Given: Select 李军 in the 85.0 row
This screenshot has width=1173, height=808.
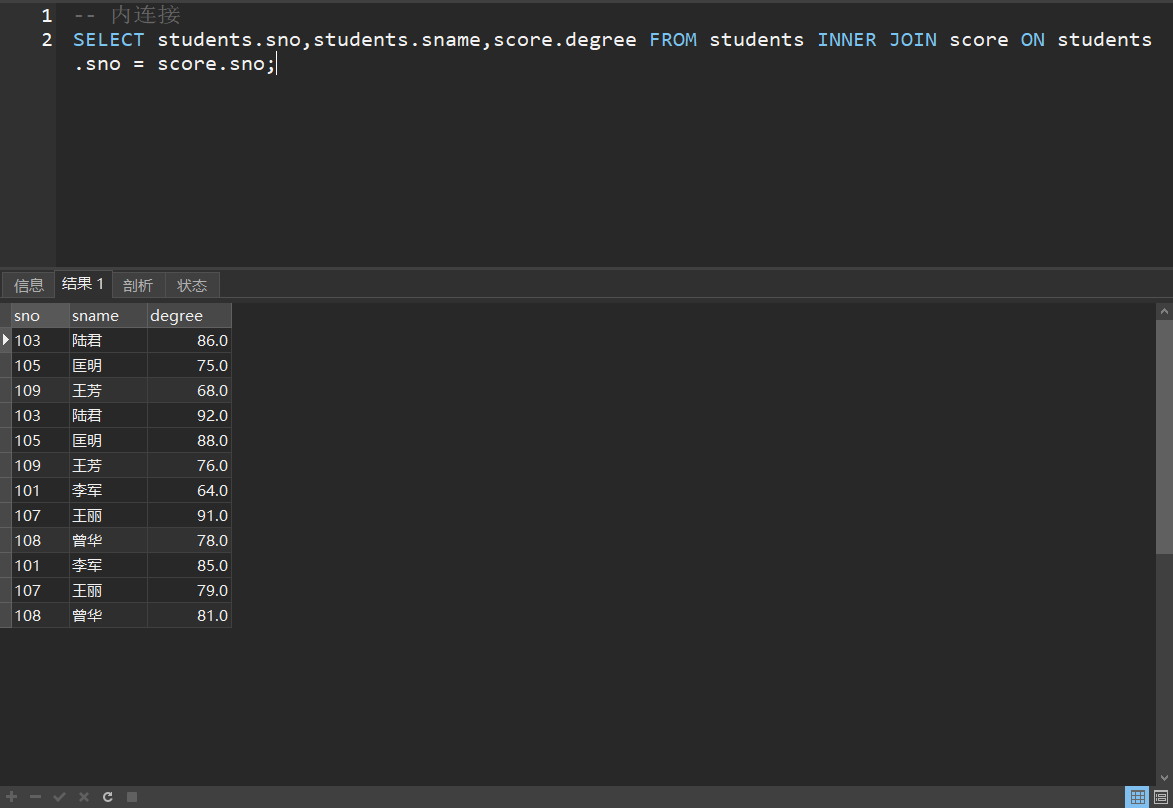Looking at the screenshot, I should 108,566.
